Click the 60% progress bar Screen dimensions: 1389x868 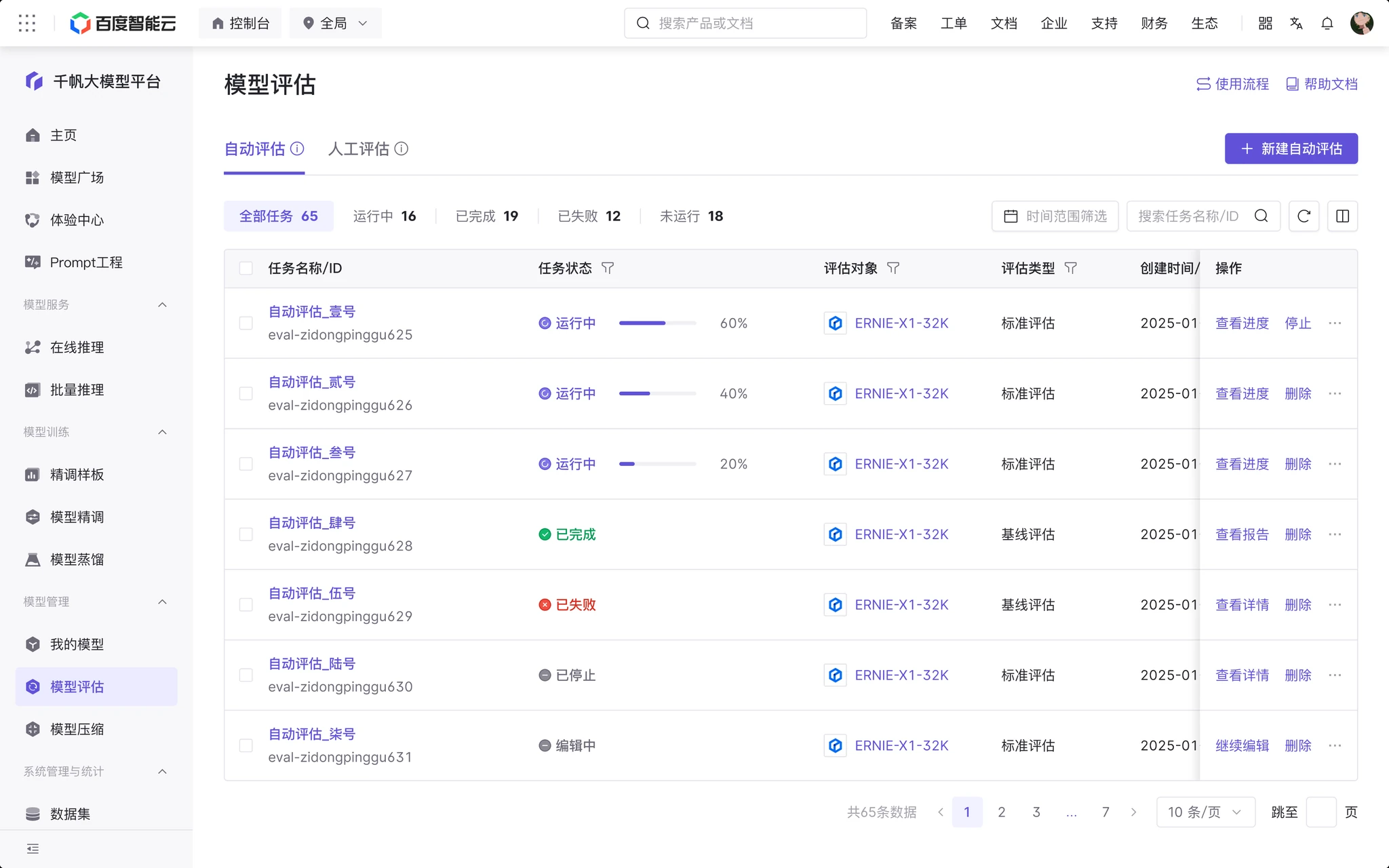[657, 323]
